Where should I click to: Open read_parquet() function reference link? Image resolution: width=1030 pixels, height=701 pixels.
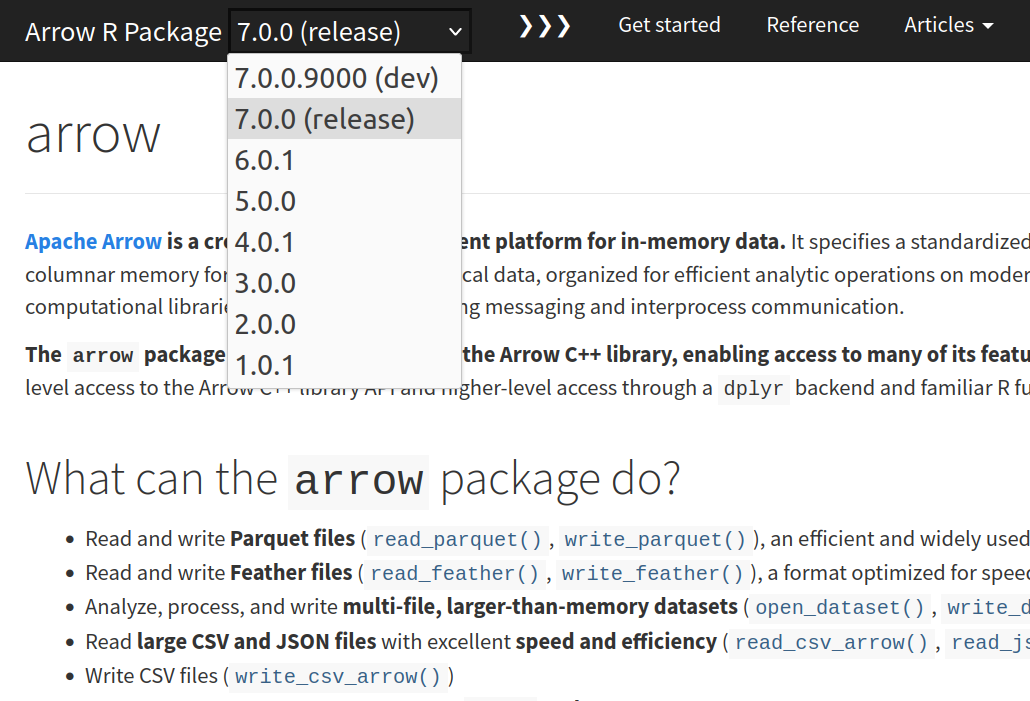(x=457, y=540)
